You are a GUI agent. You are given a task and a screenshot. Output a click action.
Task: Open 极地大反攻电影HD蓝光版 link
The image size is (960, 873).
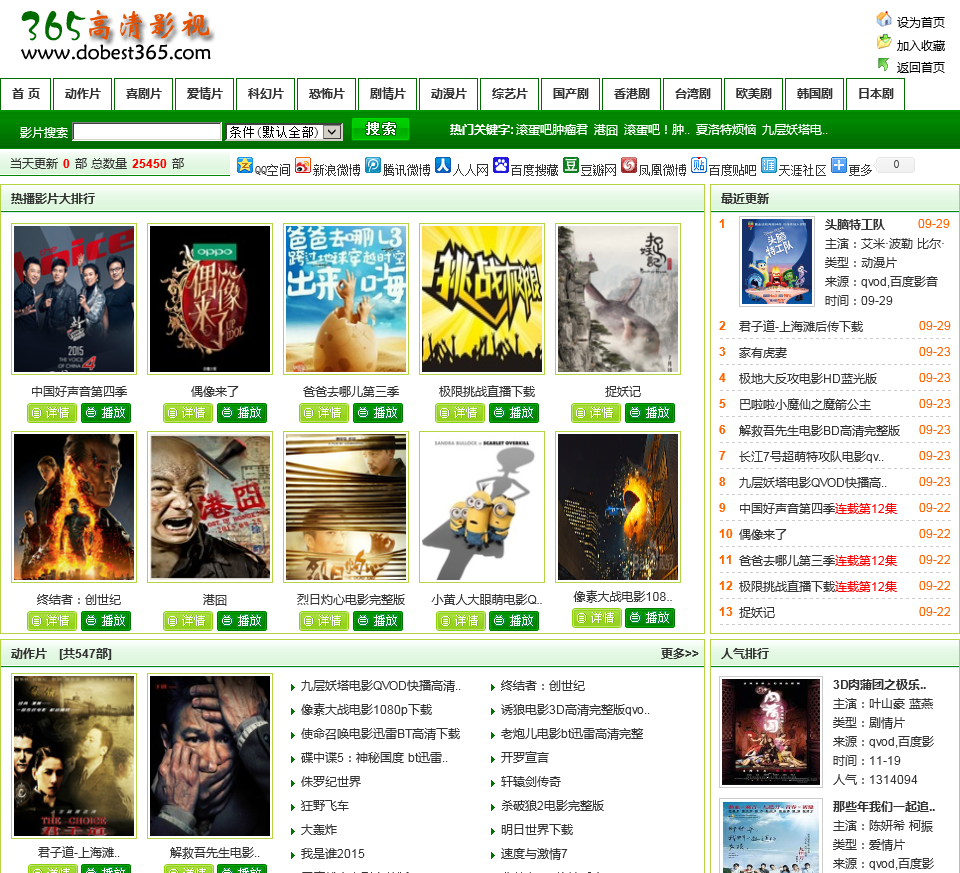click(808, 379)
